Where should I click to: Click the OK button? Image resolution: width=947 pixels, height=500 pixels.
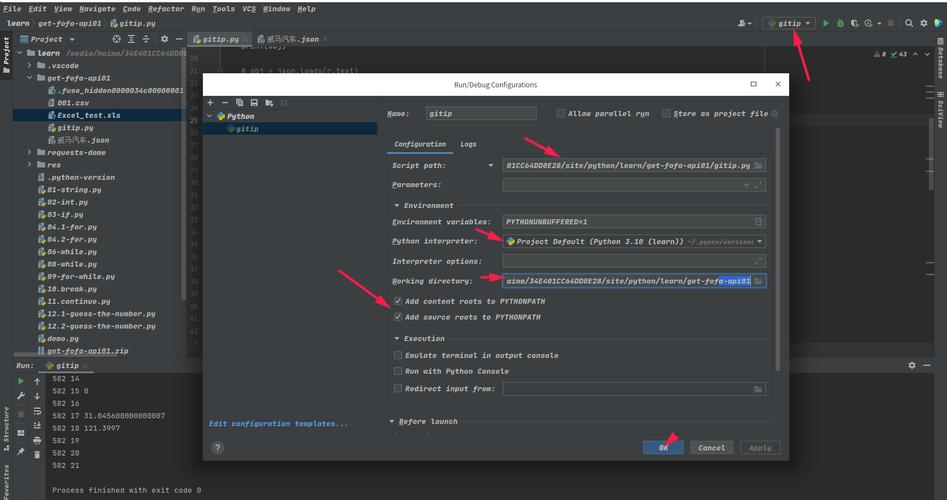[663, 448]
